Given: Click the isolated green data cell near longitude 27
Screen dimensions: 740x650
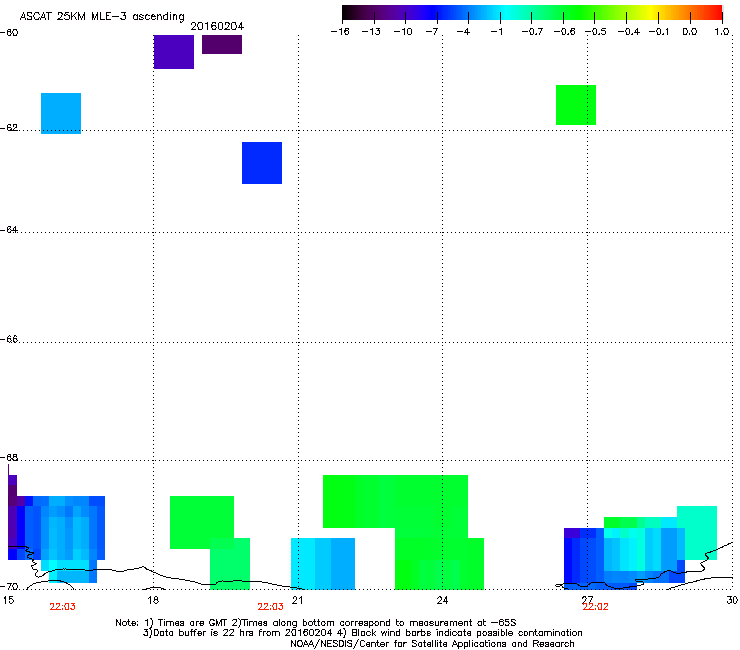Looking at the screenshot, I should click(x=576, y=105).
